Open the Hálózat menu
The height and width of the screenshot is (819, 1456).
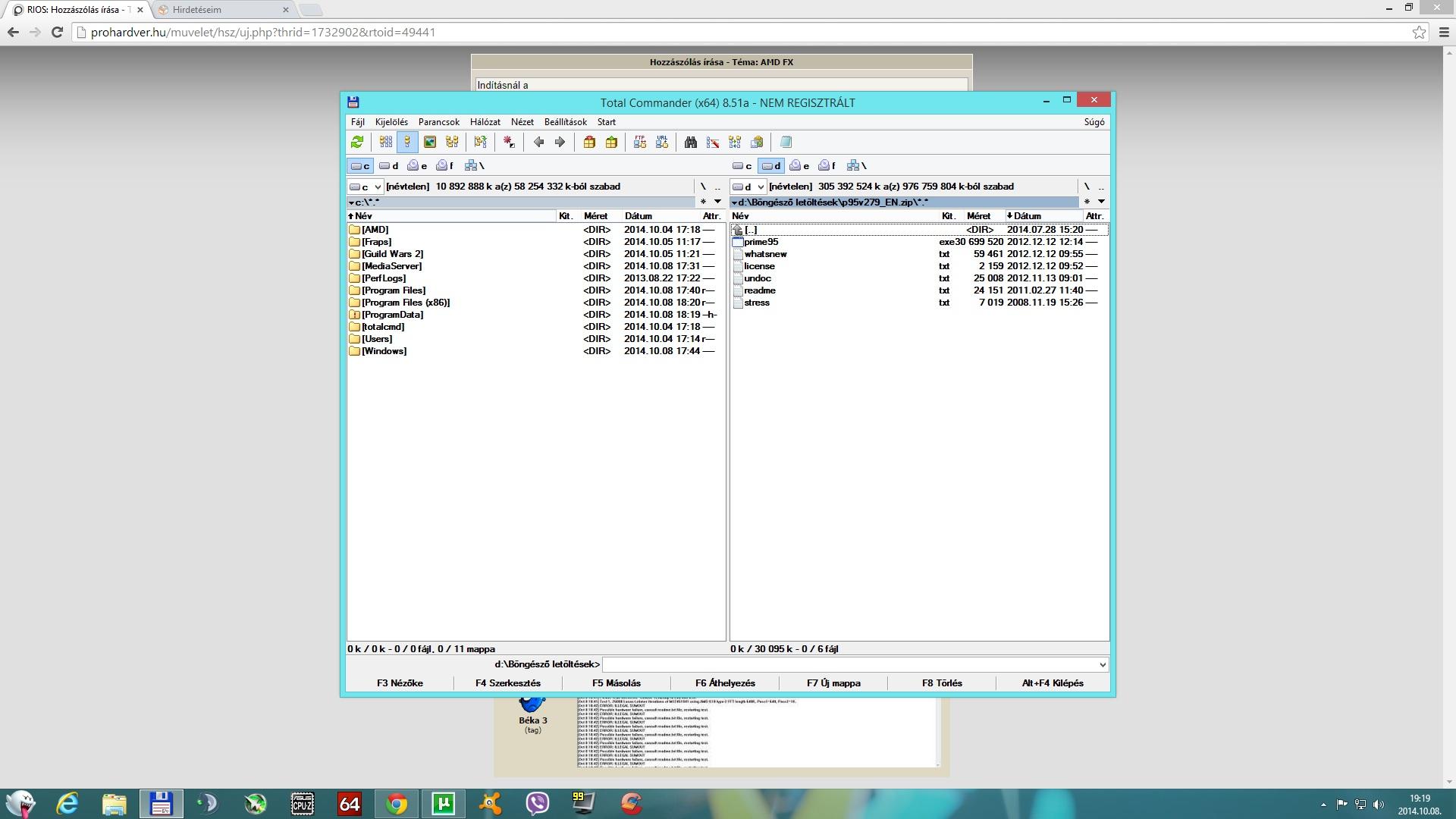(485, 122)
